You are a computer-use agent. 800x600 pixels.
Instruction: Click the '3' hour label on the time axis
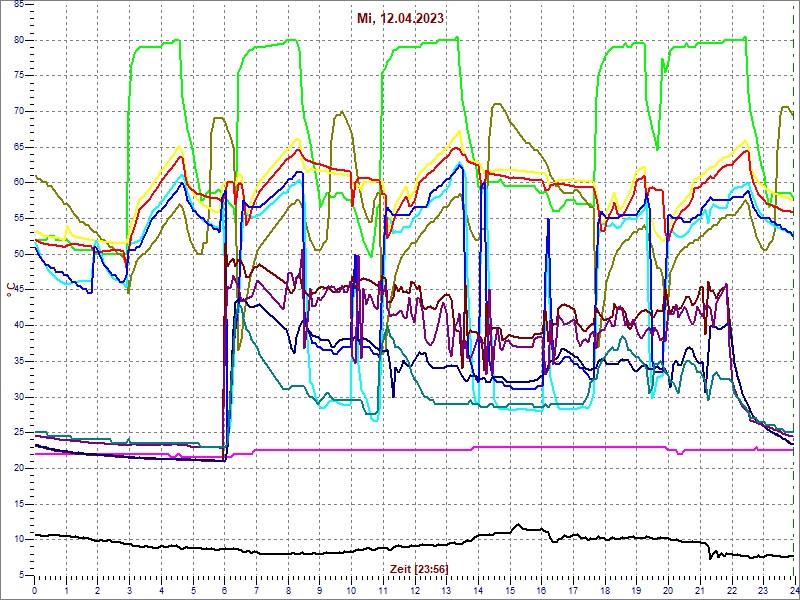(x=130, y=589)
